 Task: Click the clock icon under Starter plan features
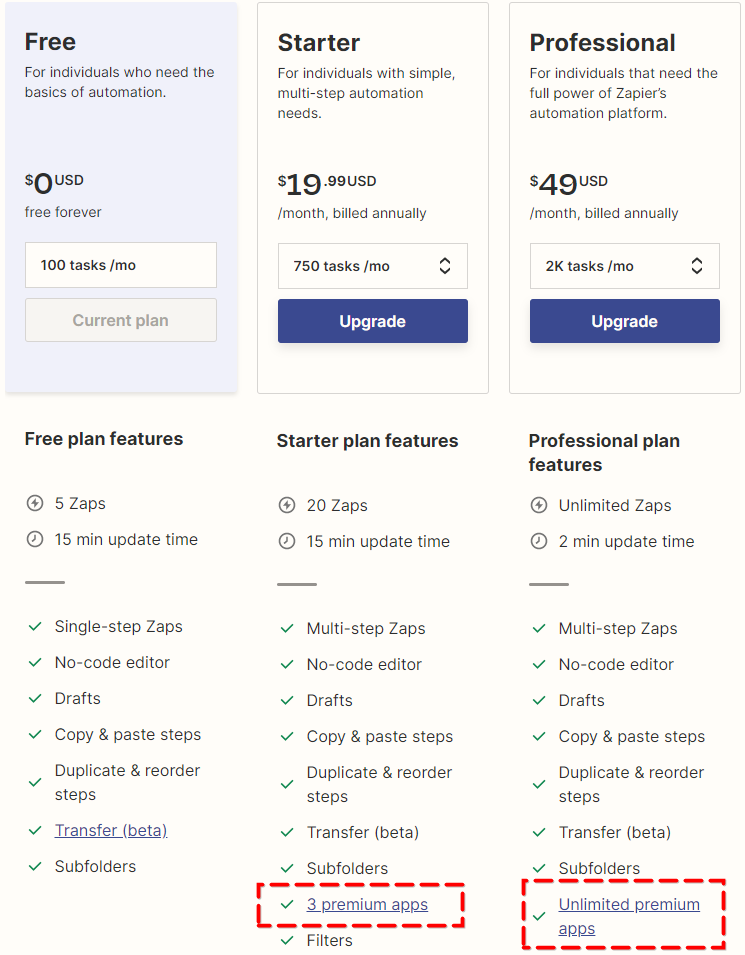point(287,542)
